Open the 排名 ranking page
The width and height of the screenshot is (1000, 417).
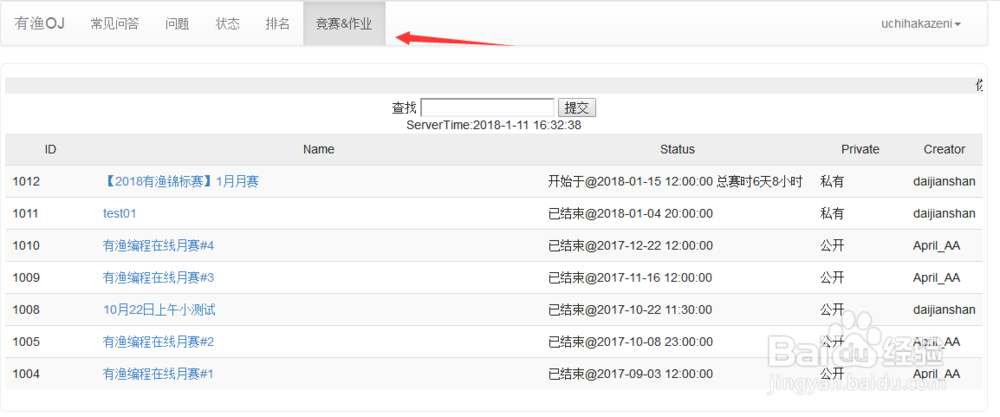(x=277, y=24)
